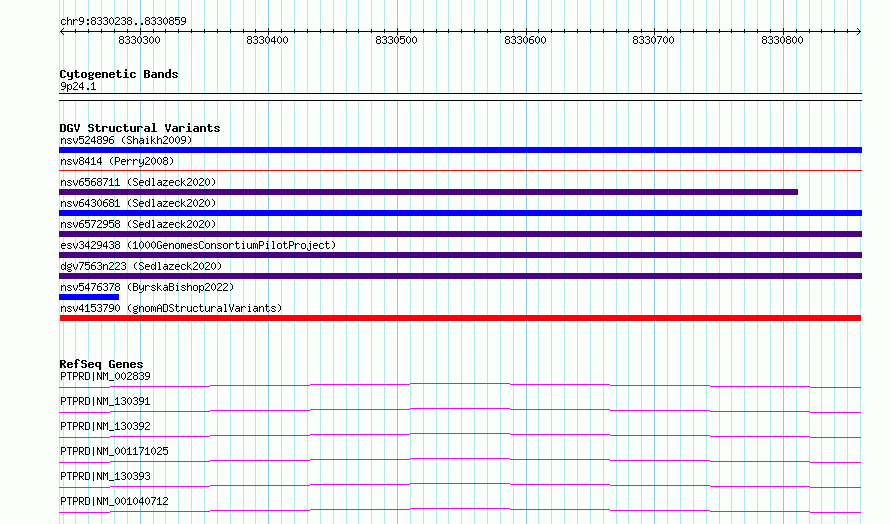Open variant dgv7563n223 (Sedlazeck2020) label

[x=141, y=266]
